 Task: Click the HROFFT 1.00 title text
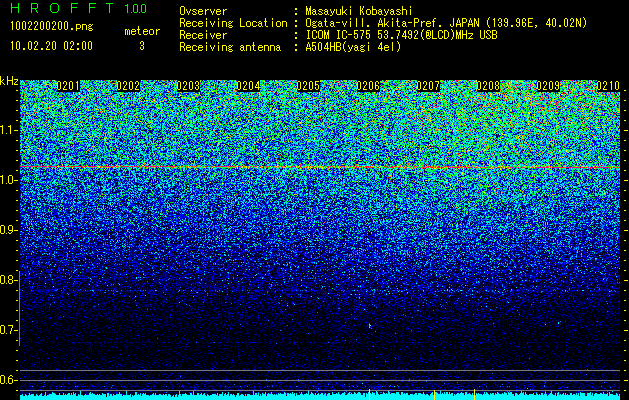pyautogui.click(x=79, y=8)
